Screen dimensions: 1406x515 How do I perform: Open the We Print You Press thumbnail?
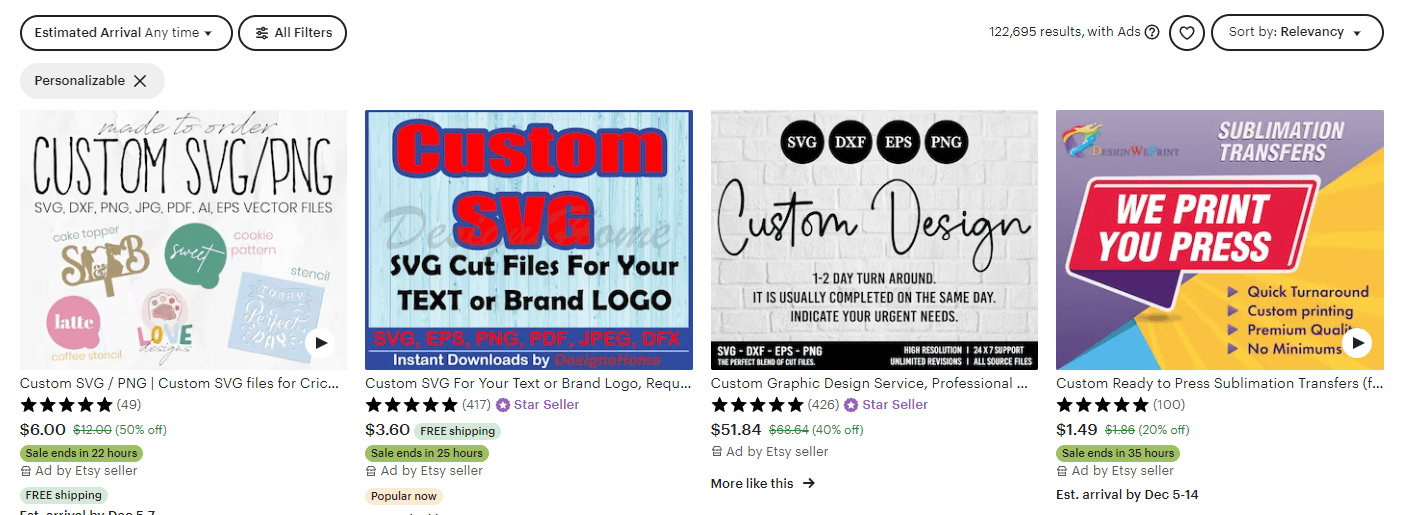(x=1220, y=240)
